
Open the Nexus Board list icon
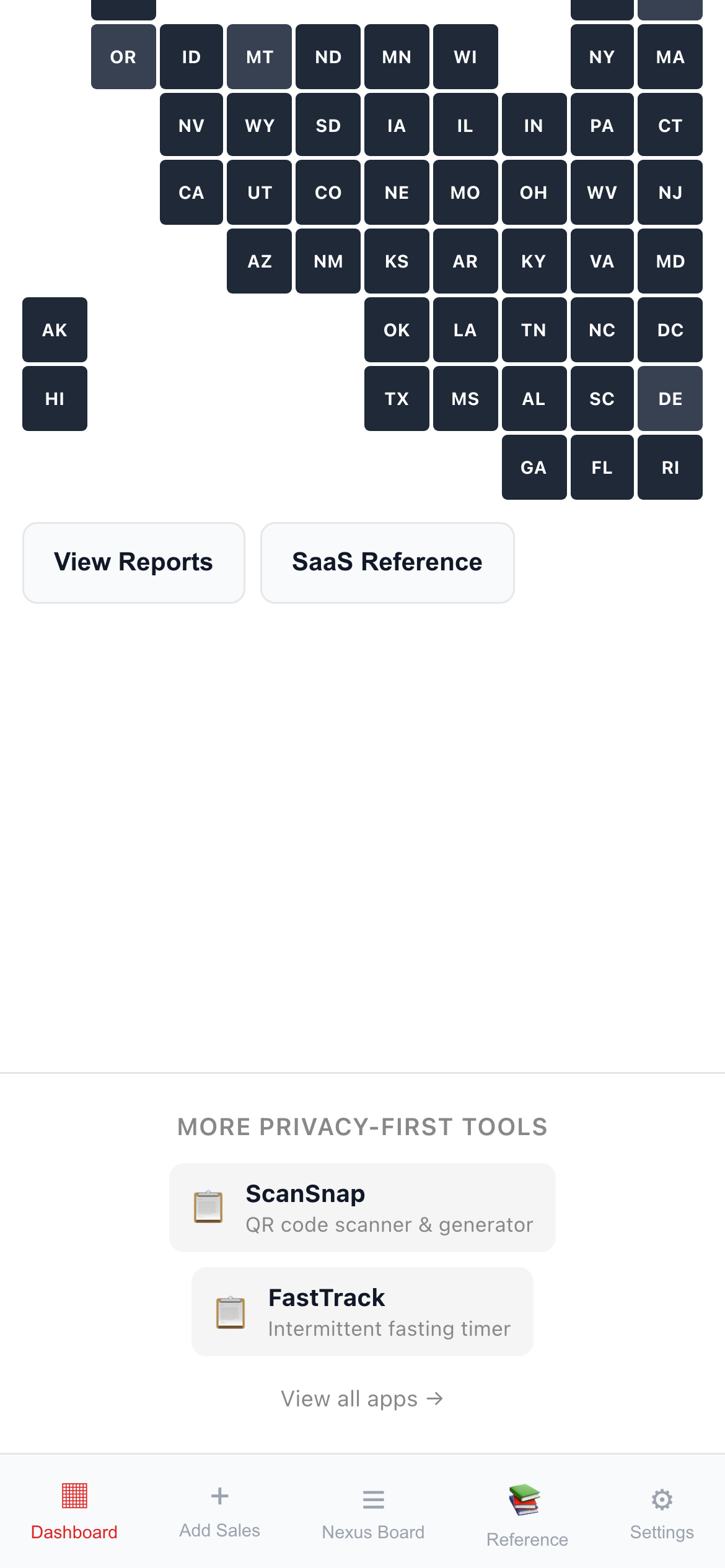click(x=373, y=1499)
